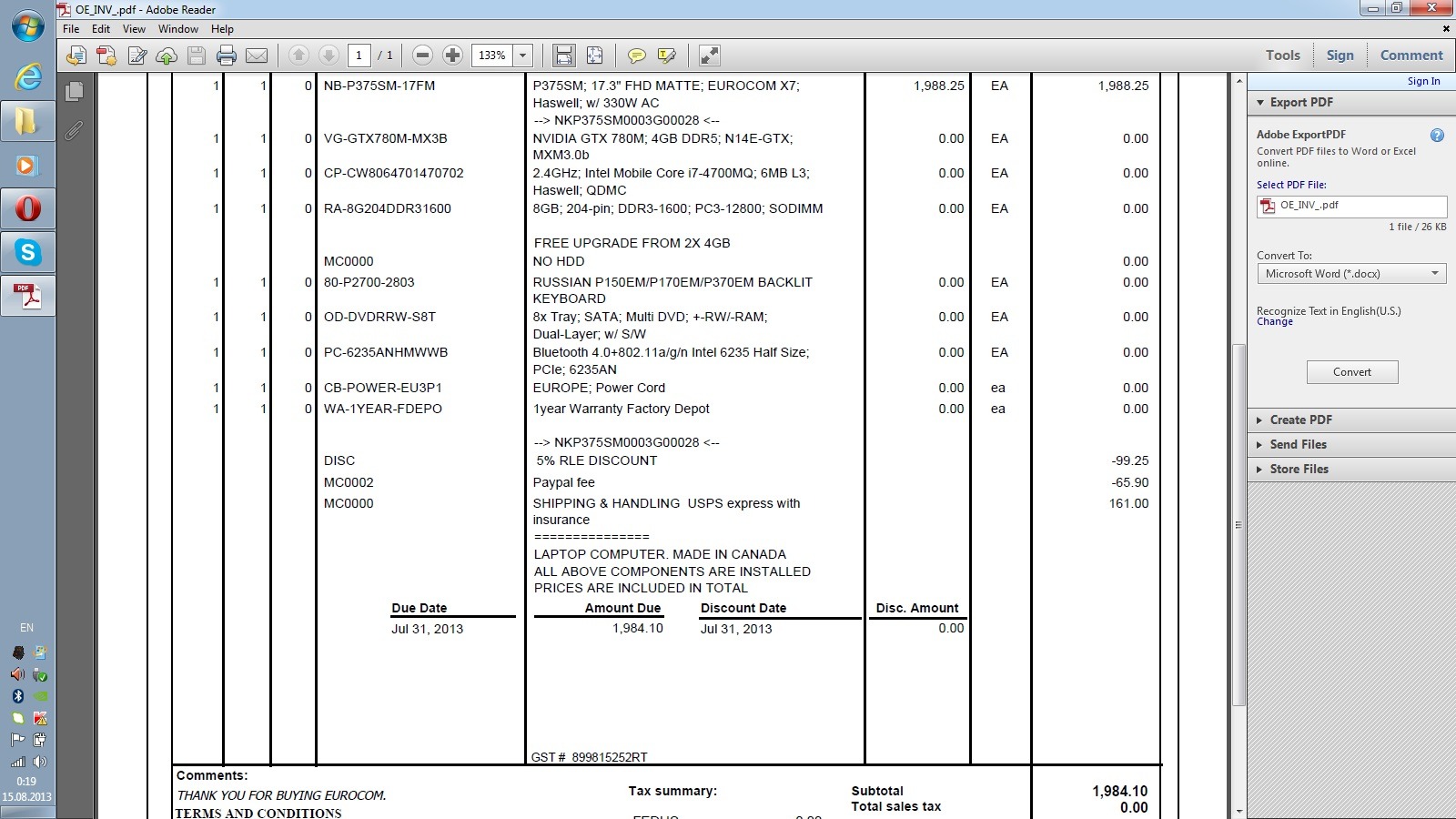Open the Convert To Microsoft Word dropdown
The height and width of the screenshot is (819, 1456).
coord(1351,274)
